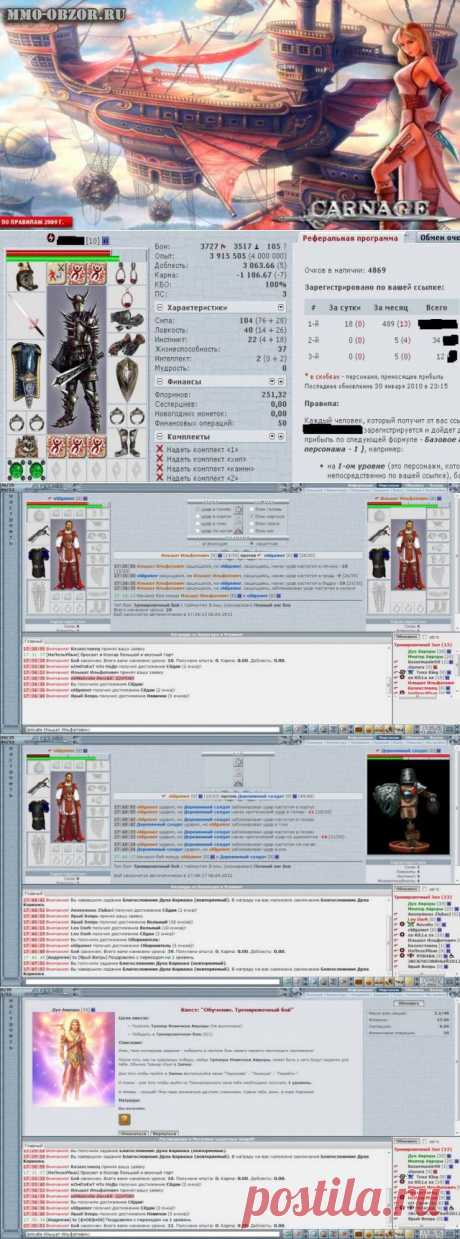Viewport: 460px width, 1239px height.
Task: Click the helmet equipment slot icon
Action: tap(22, 277)
